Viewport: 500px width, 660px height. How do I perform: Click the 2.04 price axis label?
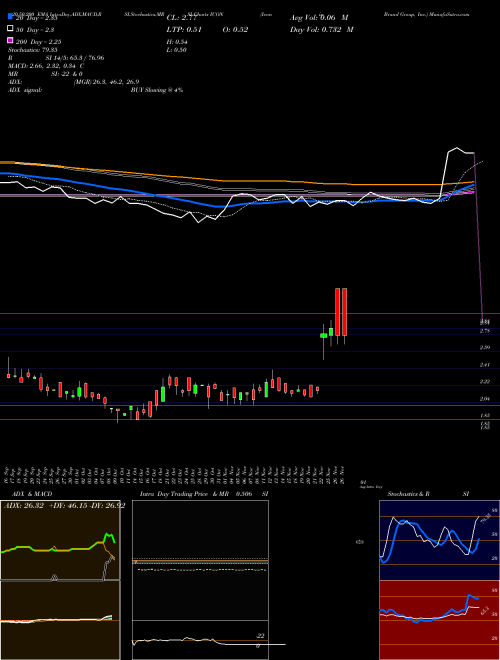pyautogui.click(x=485, y=399)
